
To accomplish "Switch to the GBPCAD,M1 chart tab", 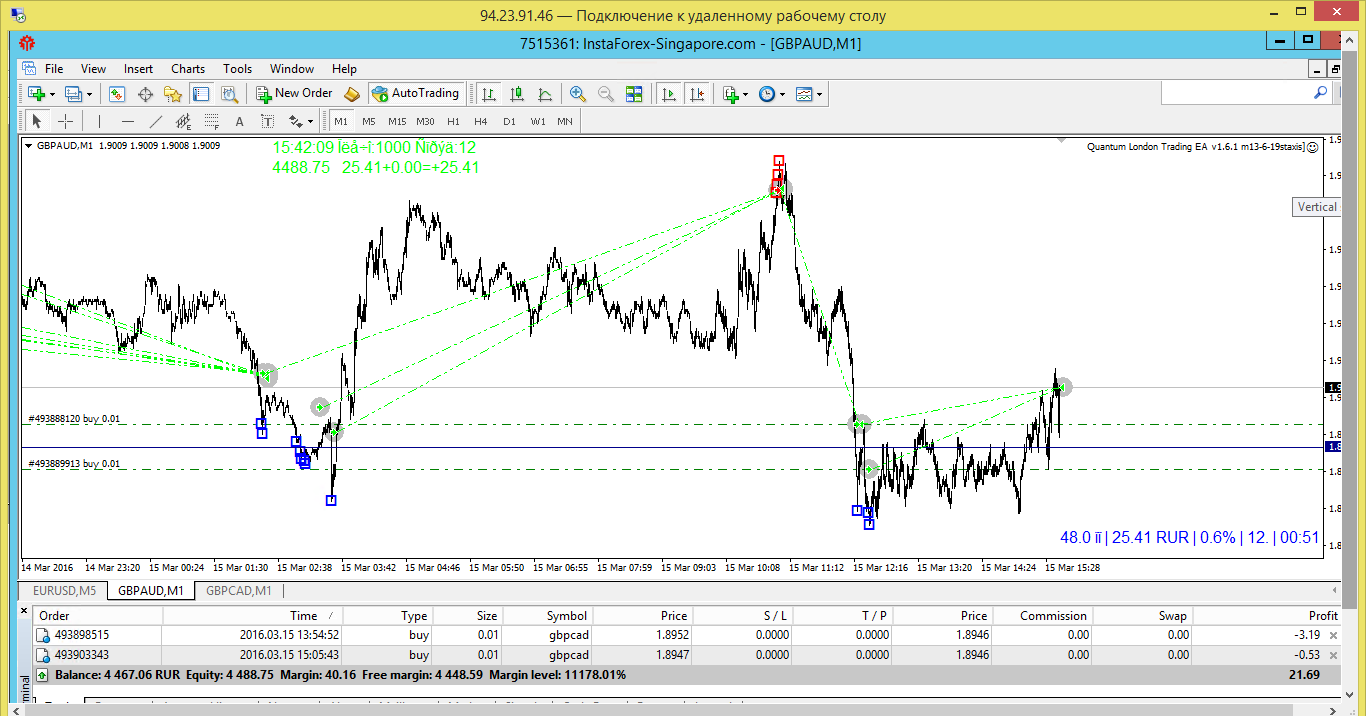I will pos(239,591).
